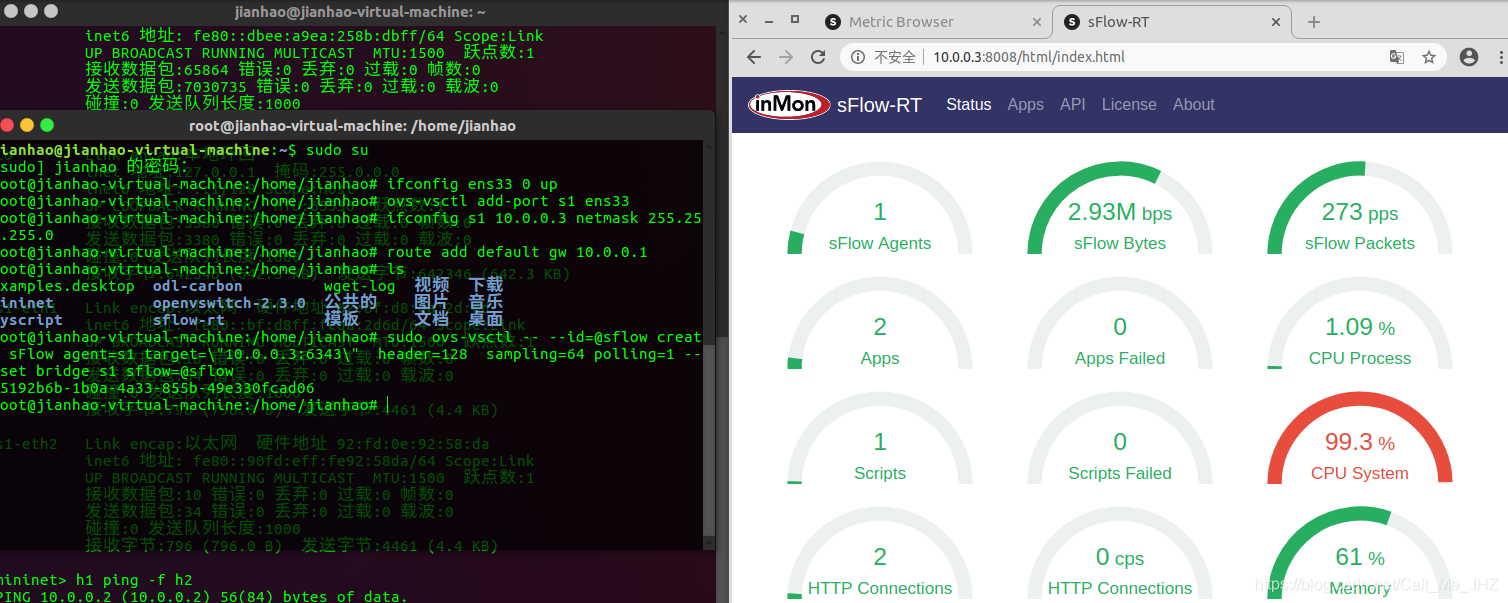1508x603 pixels.
Task: Click the 99.3 % CPU value text
Action: [1360, 442]
